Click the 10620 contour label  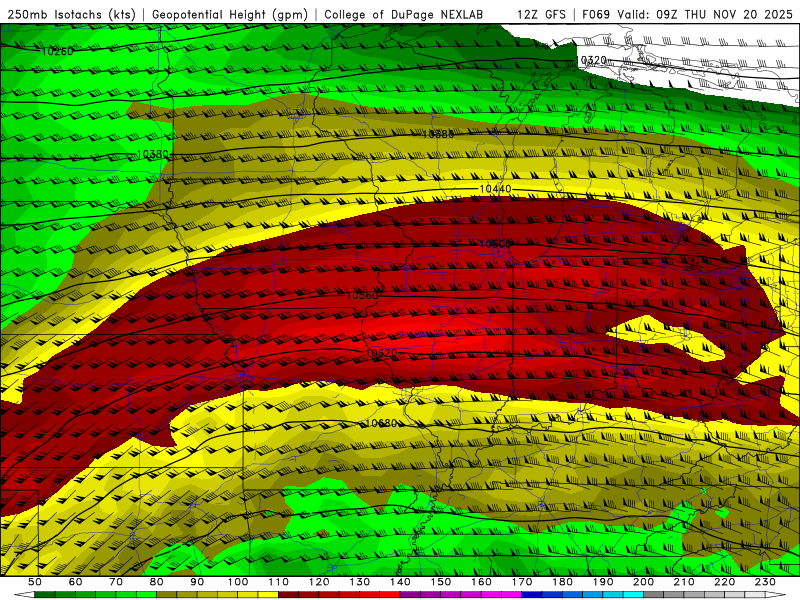pyautogui.click(x=381, y=353)
